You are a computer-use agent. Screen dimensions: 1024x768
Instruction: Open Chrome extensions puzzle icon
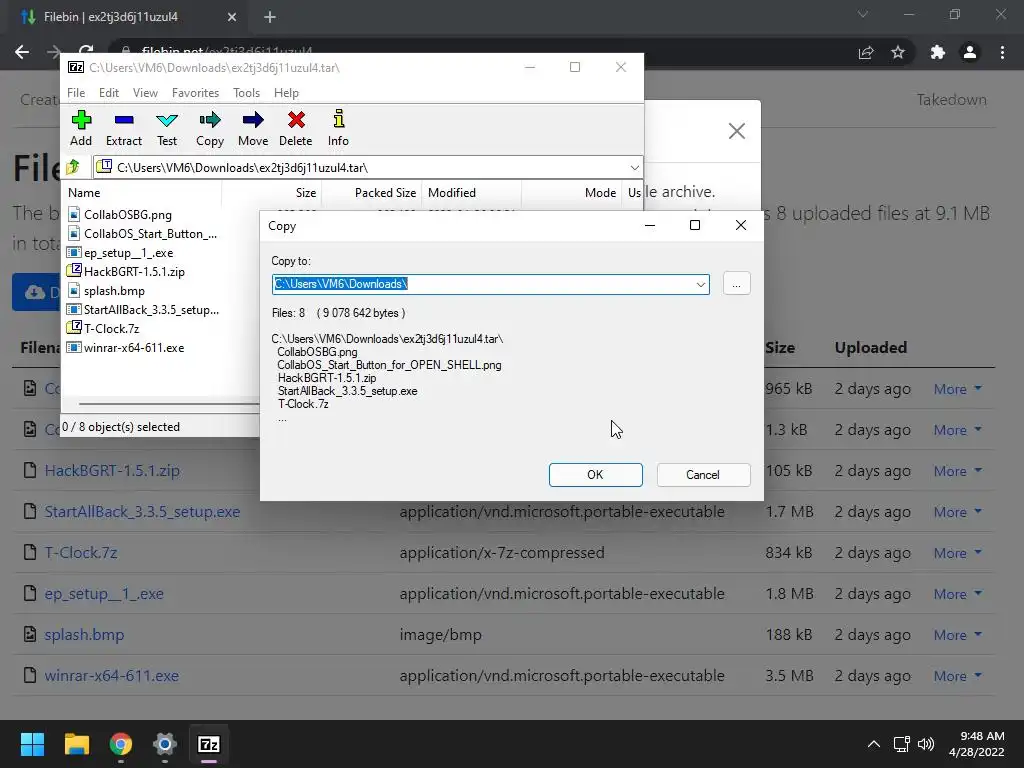point(937,52)
